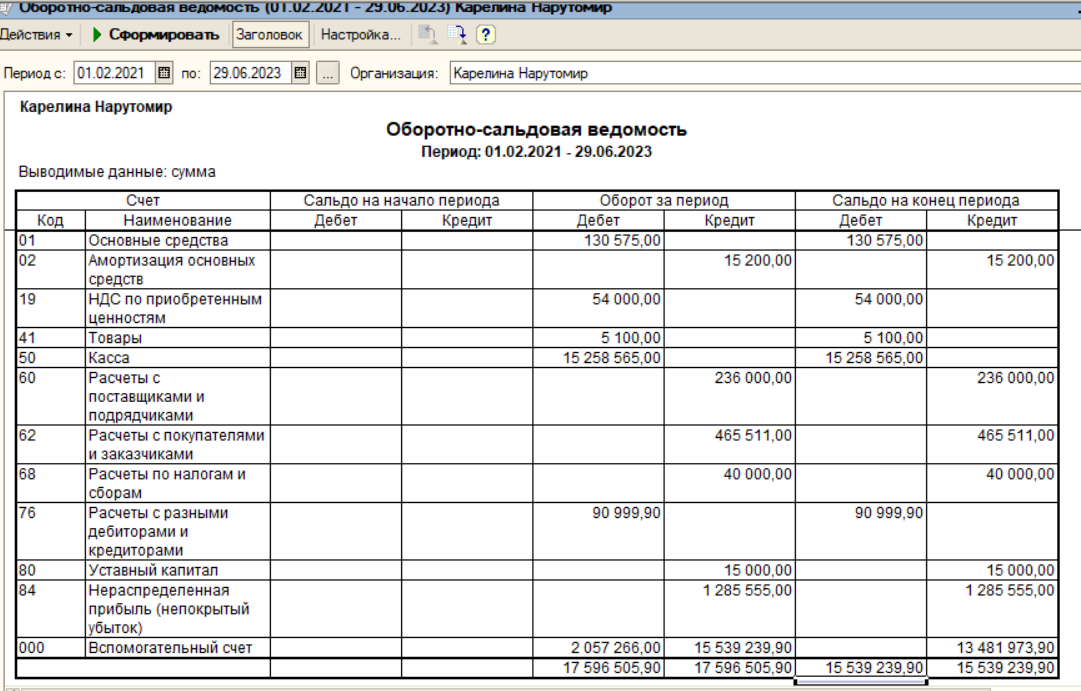Click the Сальдо на начало периода header
Viewport: 1081px width, 691px height.
click(401, 201)
